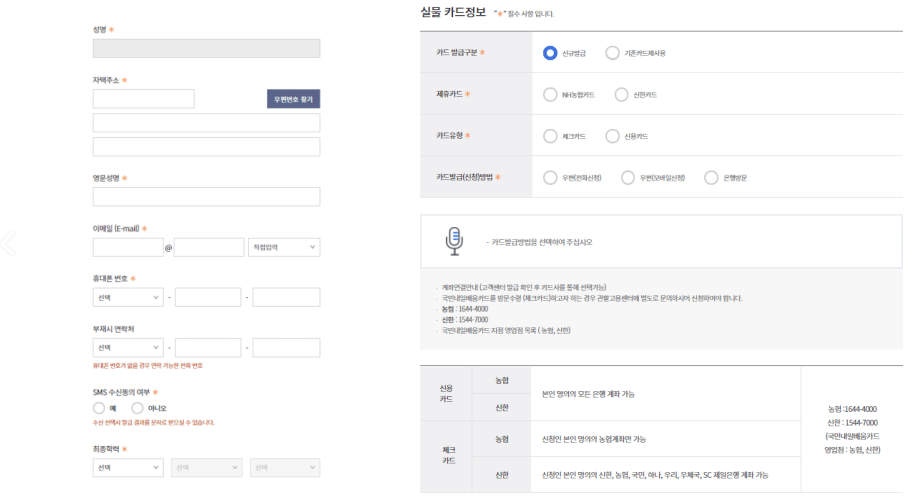Click the 카드발급방법을 선택하여 주십시오 notice text

[542, 242]
